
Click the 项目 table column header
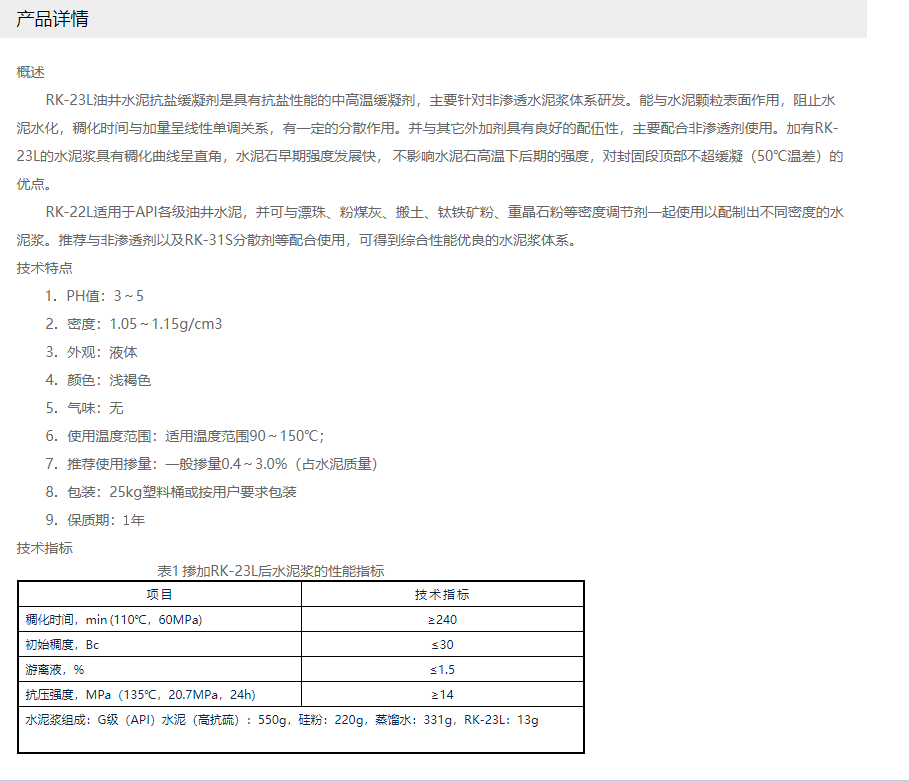coord(159,594)
